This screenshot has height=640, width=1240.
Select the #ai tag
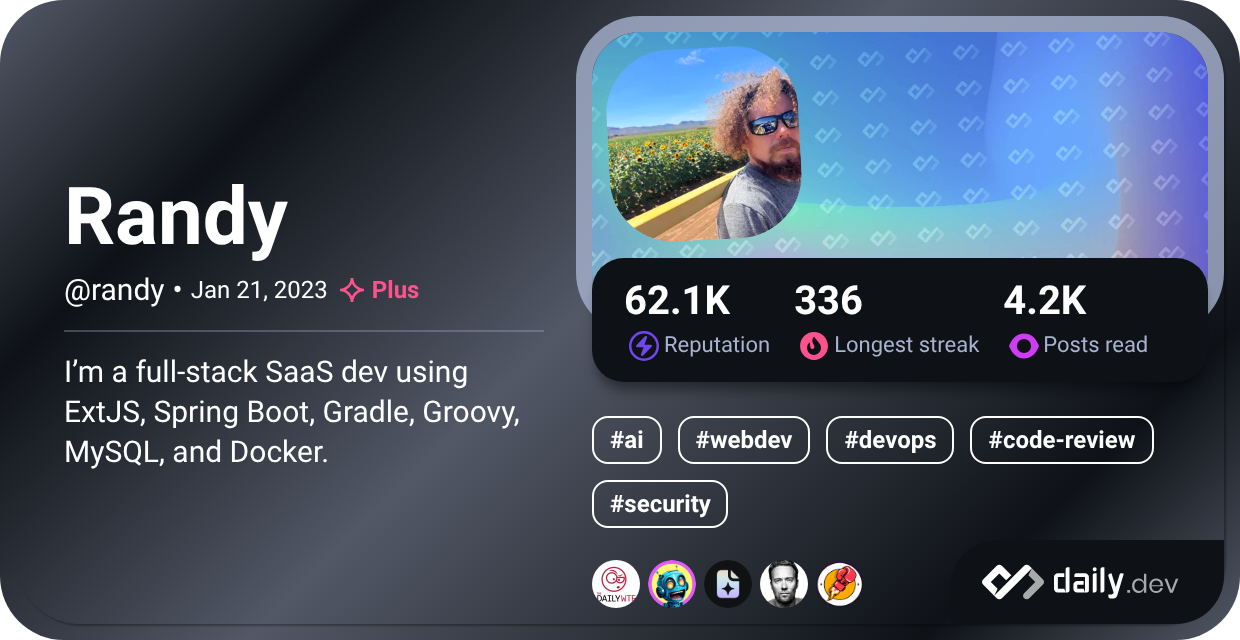tap(627, 440)
